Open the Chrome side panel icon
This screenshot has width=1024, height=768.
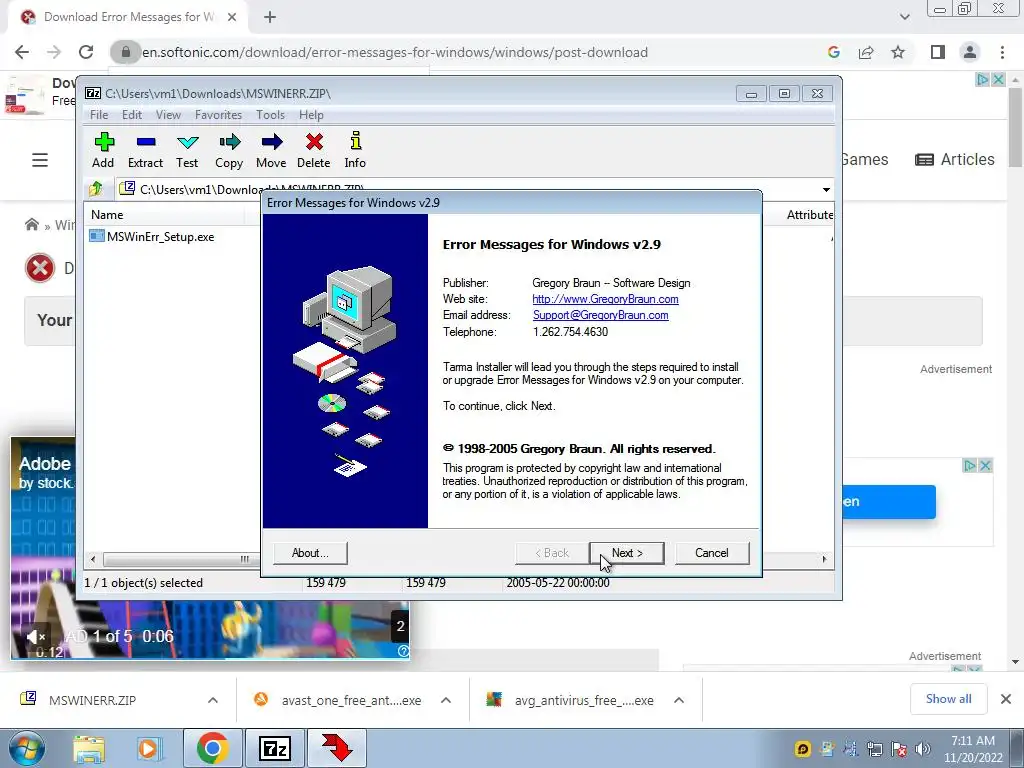pos(938,52)
